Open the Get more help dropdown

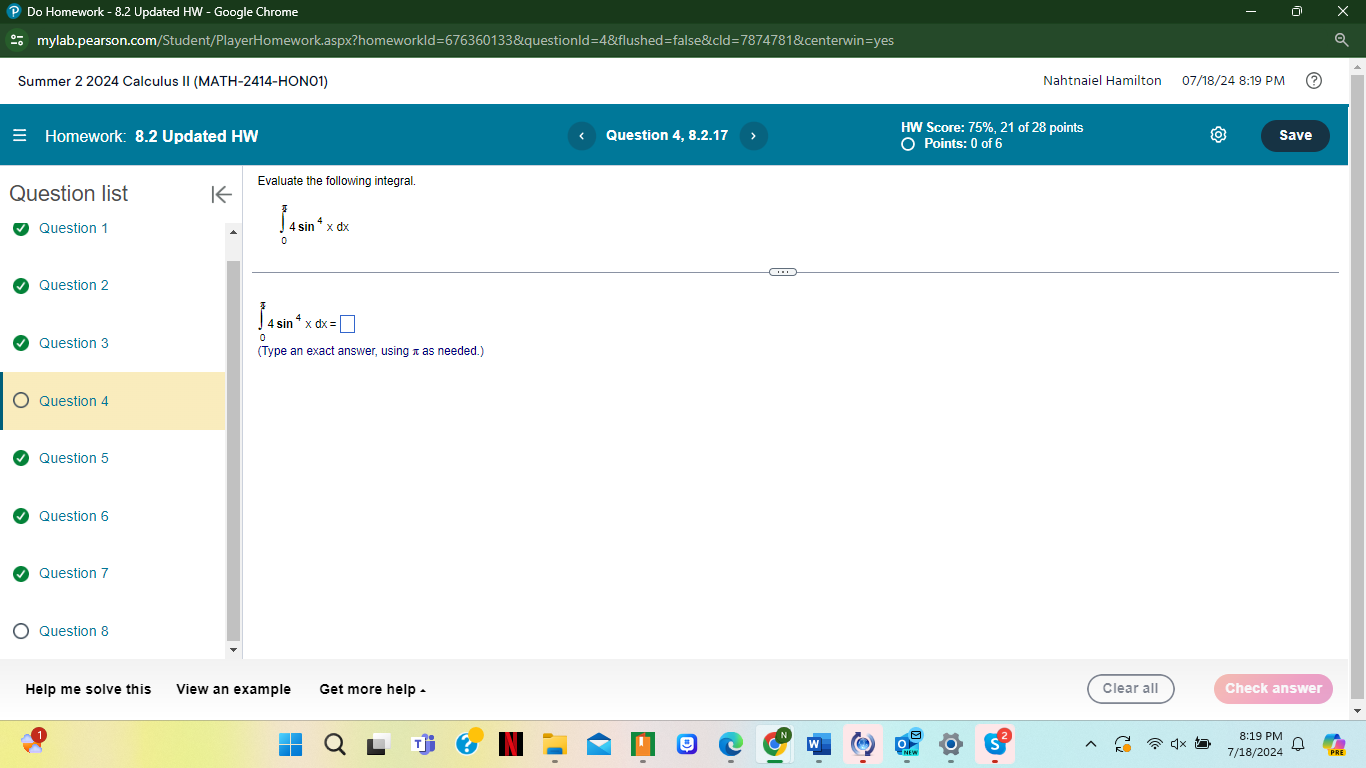pos(372,689)
